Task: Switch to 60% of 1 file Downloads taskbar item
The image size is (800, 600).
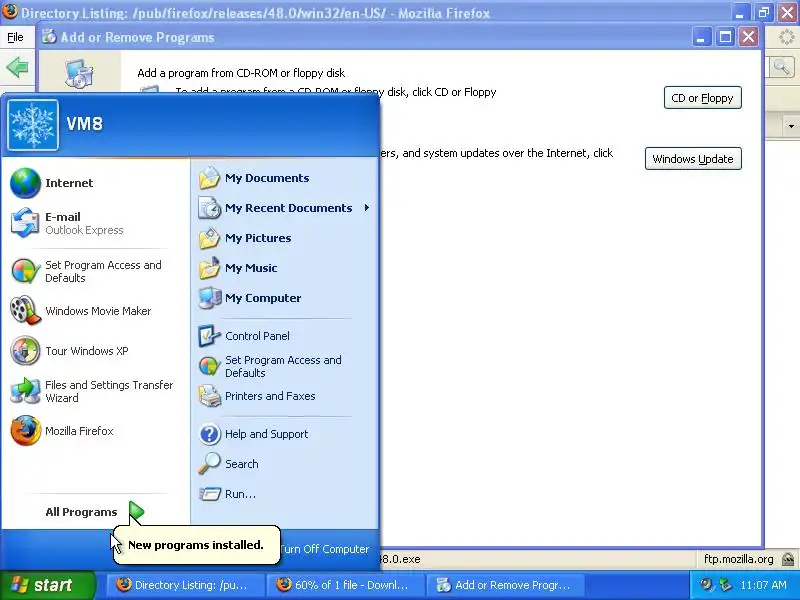Action: (345, 585)
